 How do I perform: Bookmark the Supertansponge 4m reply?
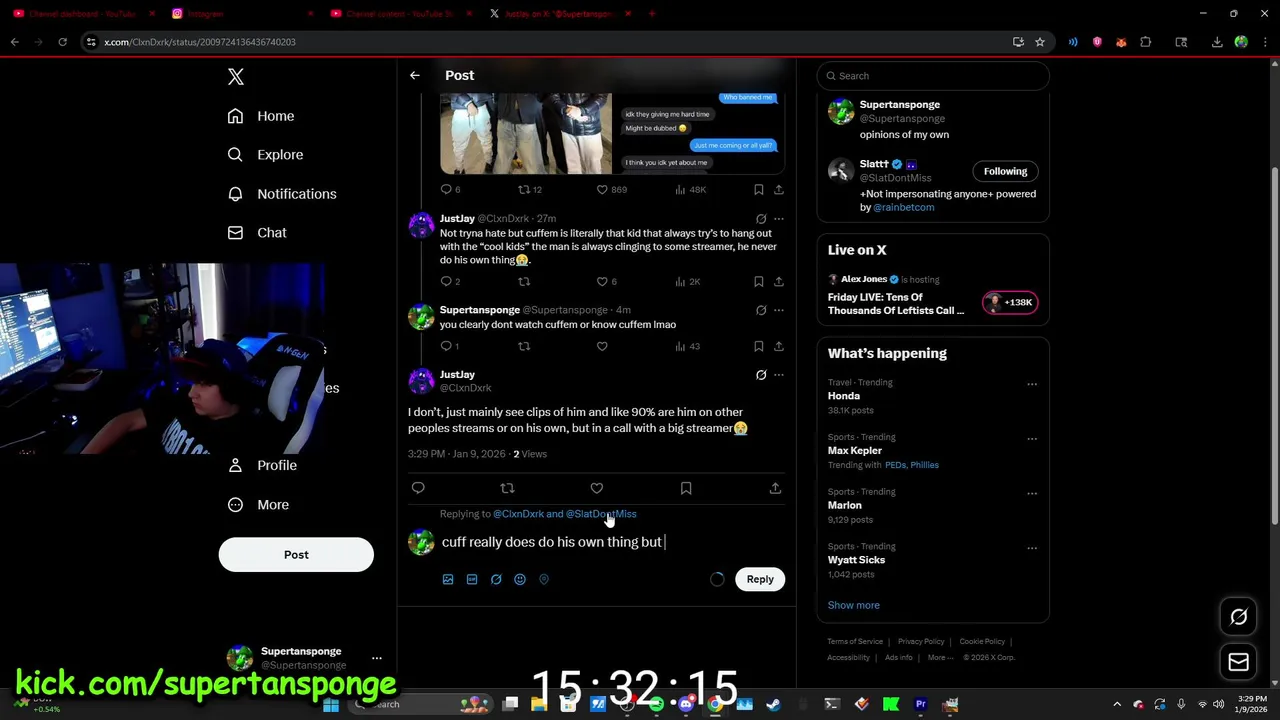[x=759, y=346]
